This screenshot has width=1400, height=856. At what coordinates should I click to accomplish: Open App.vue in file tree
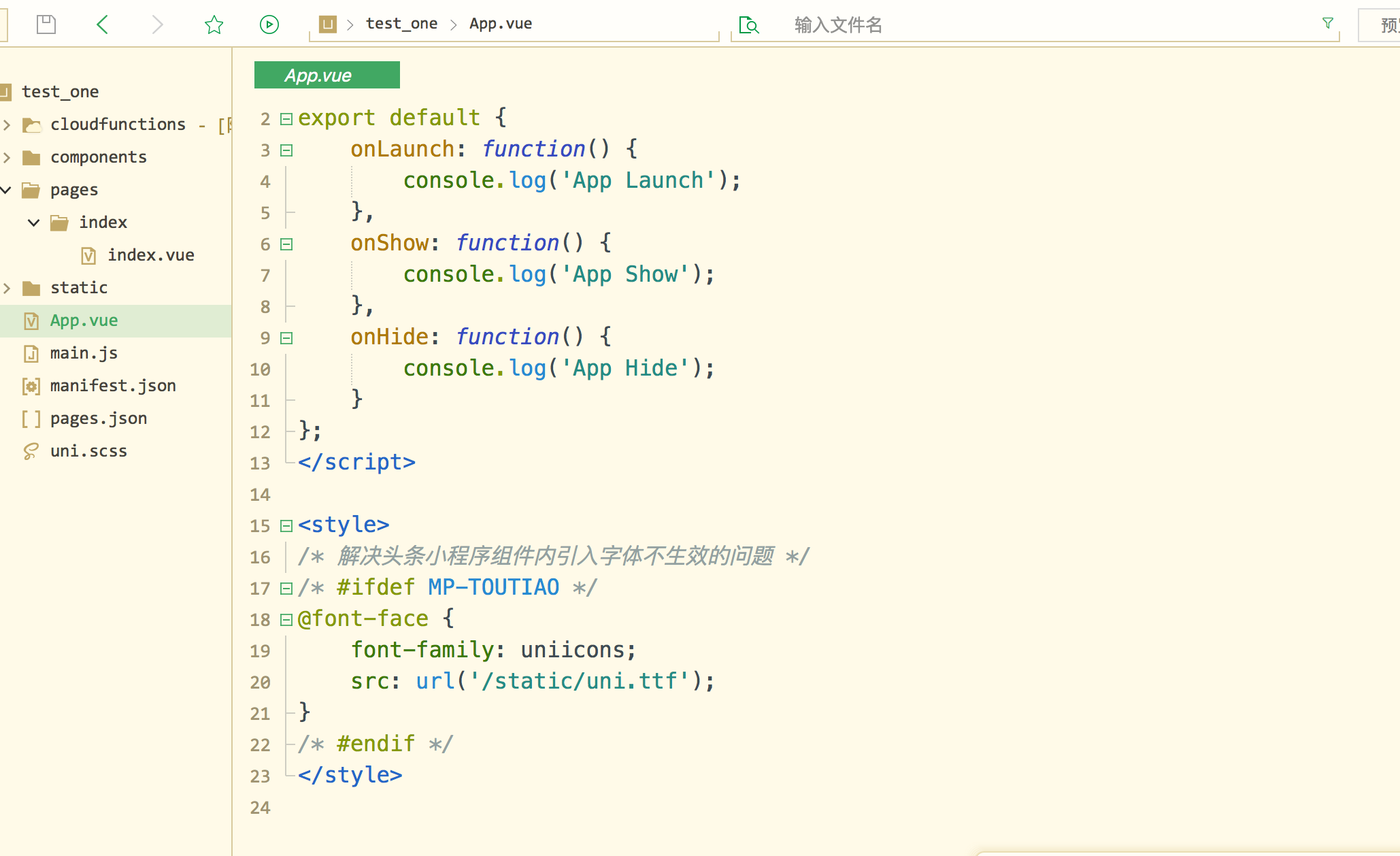click(84, 320)
